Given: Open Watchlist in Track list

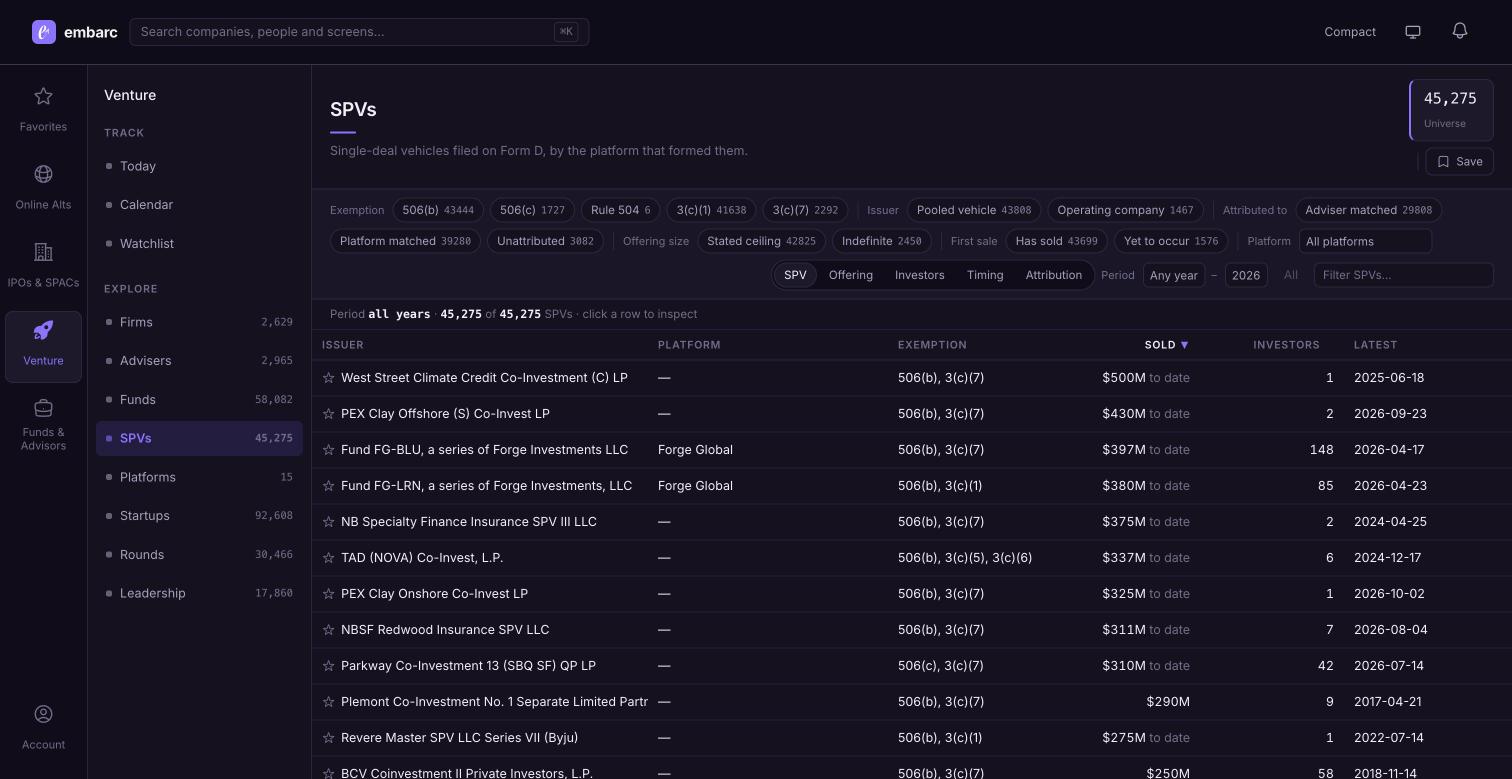Looking at the screenshot, I should coord(199,243).
